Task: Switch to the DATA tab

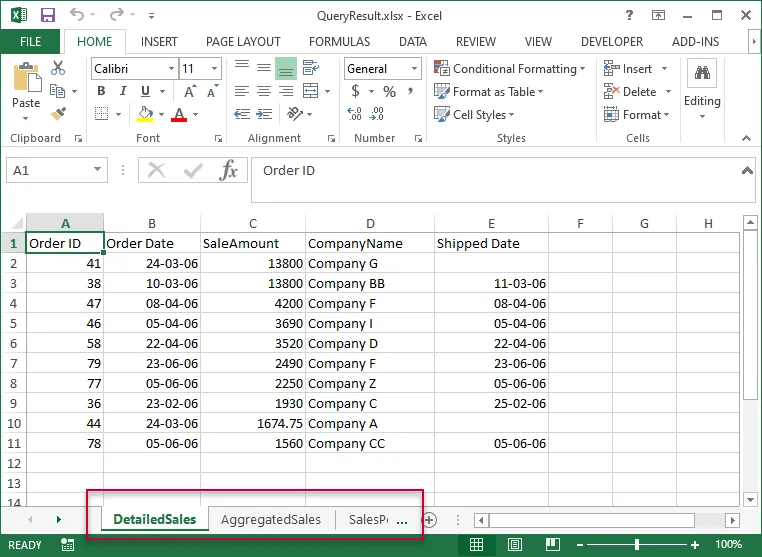Action: (413, 42)
